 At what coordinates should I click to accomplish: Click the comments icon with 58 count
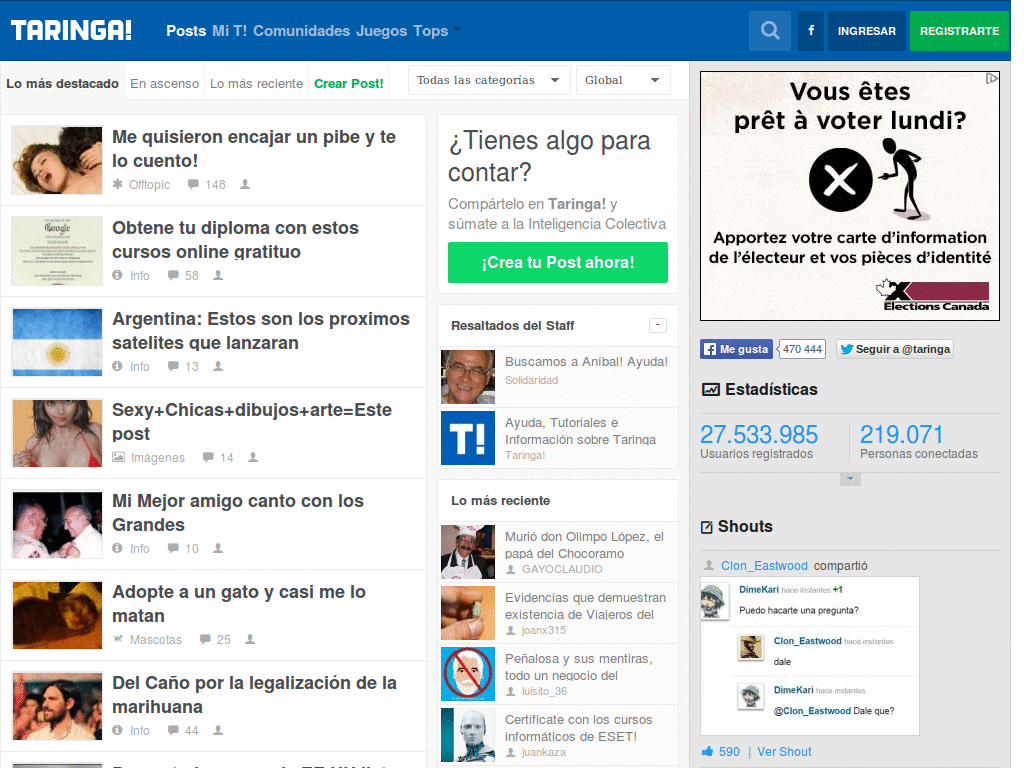click(173, 275)
